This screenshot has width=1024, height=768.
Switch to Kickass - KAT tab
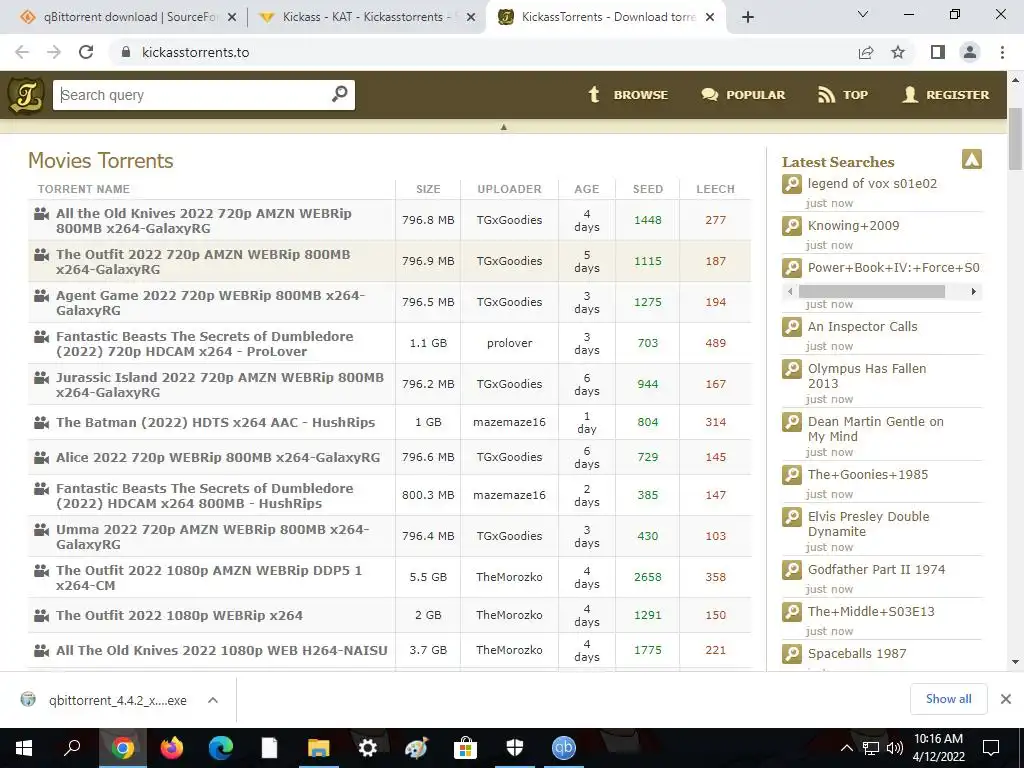(x=368, y=17)
